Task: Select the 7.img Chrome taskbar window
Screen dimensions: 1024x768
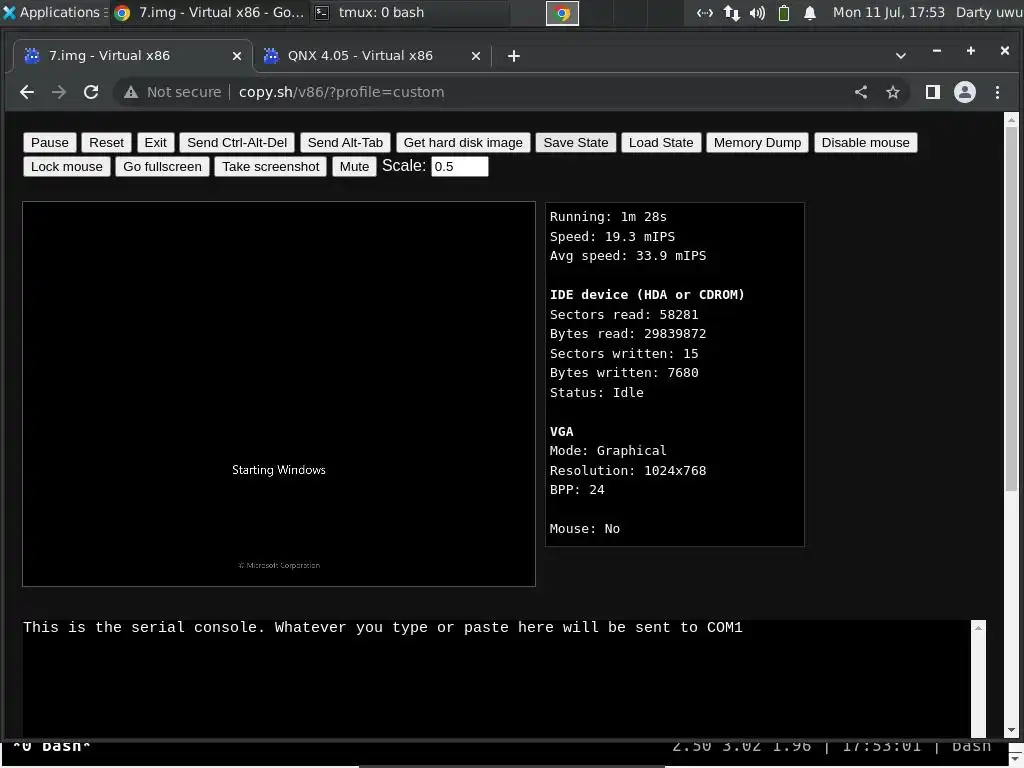Action: point(209,12)
